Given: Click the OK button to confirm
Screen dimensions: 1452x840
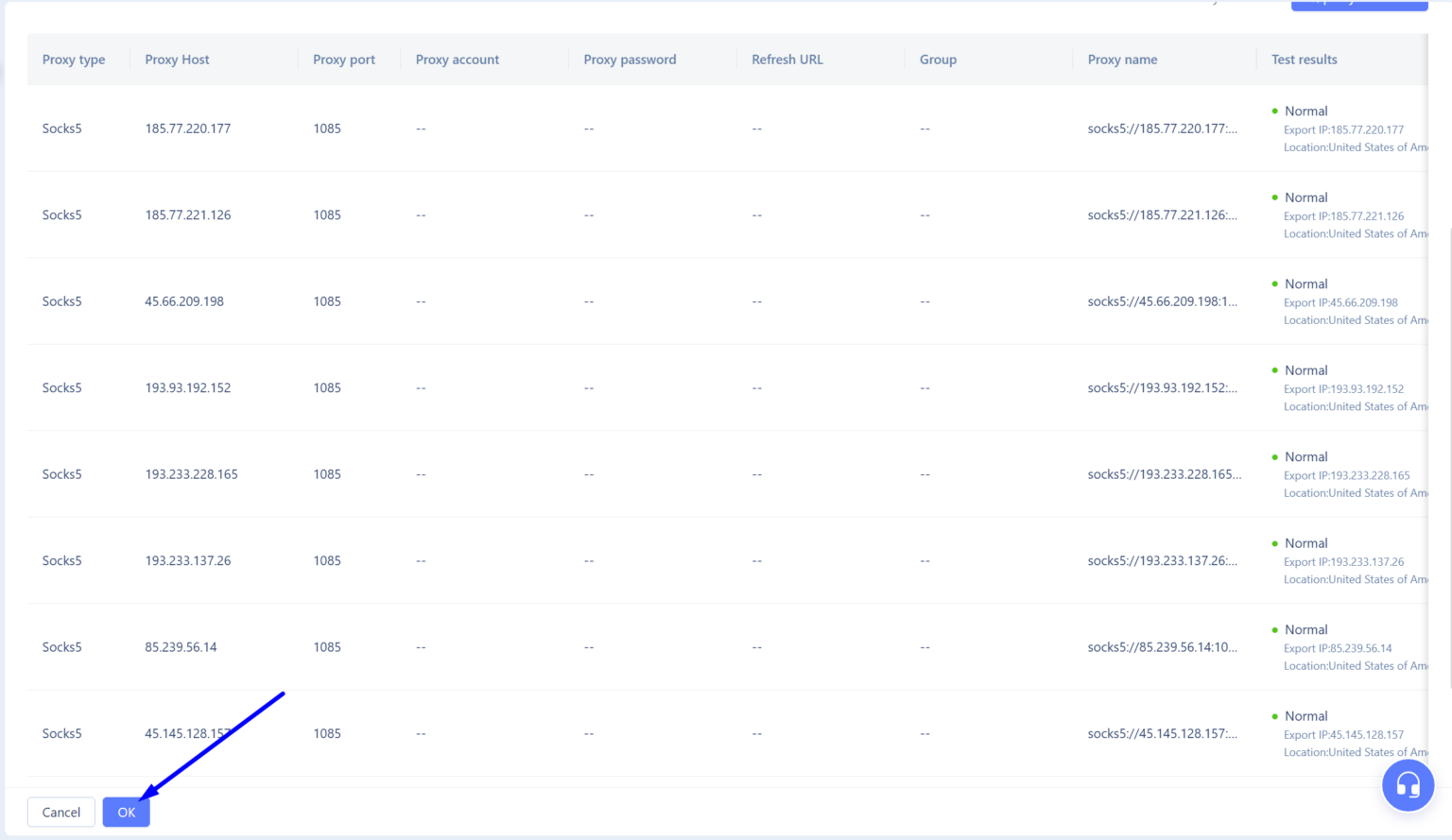Looking at the screenshot, I should click(x=126, y=812).
